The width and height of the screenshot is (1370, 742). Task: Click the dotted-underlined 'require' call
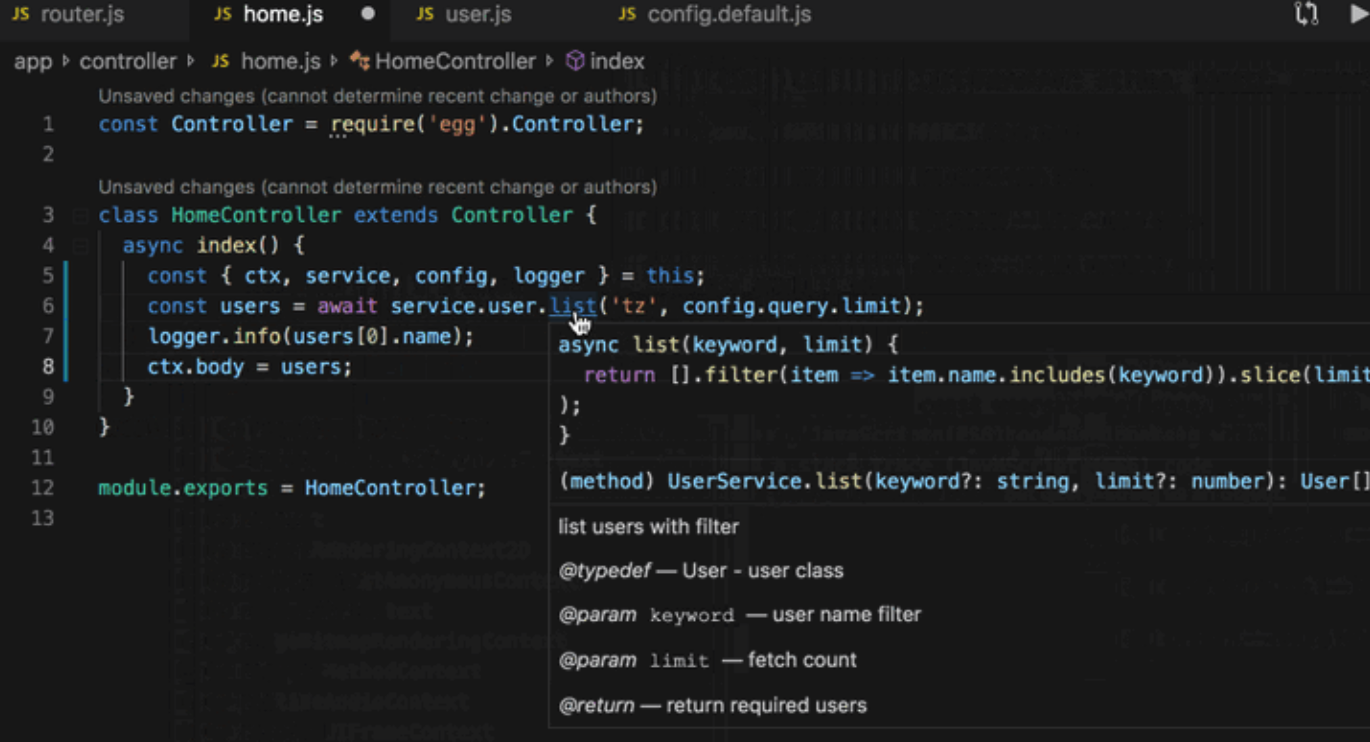coord(371,125)
